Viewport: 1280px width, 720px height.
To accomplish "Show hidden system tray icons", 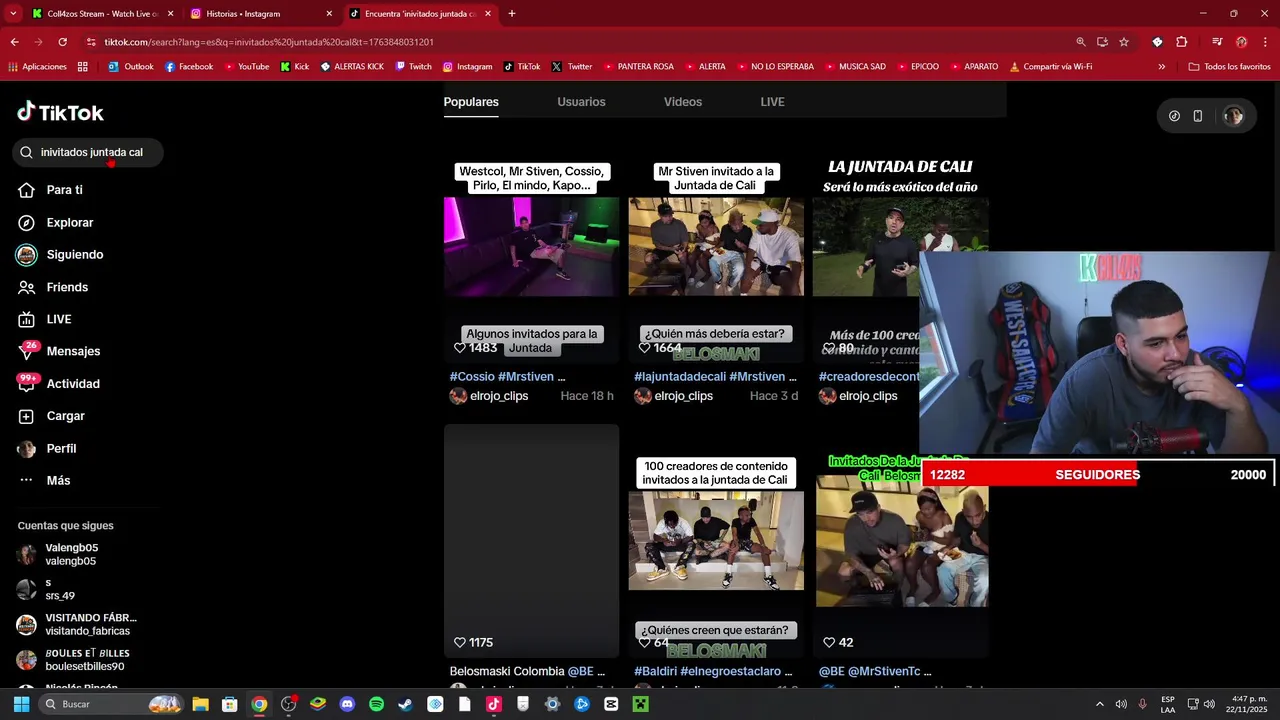I will [1100, 704].
